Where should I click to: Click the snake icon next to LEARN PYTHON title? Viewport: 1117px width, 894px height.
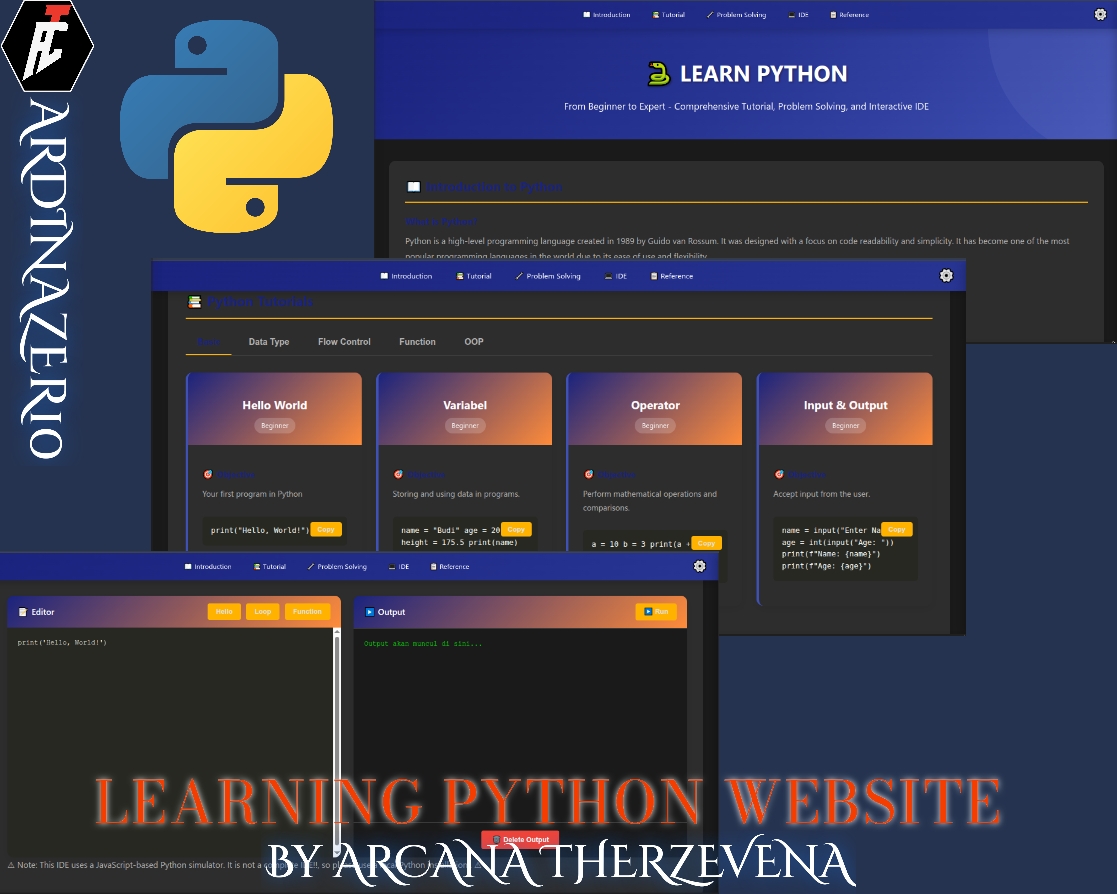(x=658, y=72)
